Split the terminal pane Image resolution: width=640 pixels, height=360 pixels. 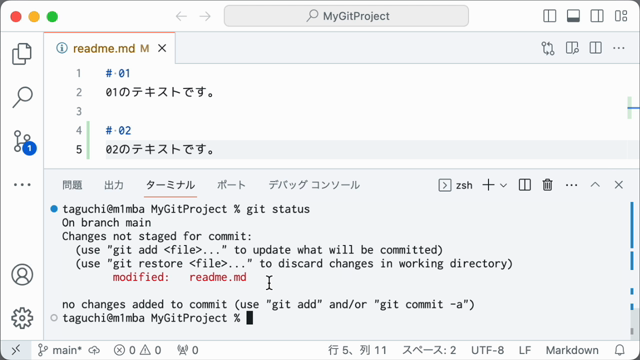pyautogui.click(x=524, y=185)
